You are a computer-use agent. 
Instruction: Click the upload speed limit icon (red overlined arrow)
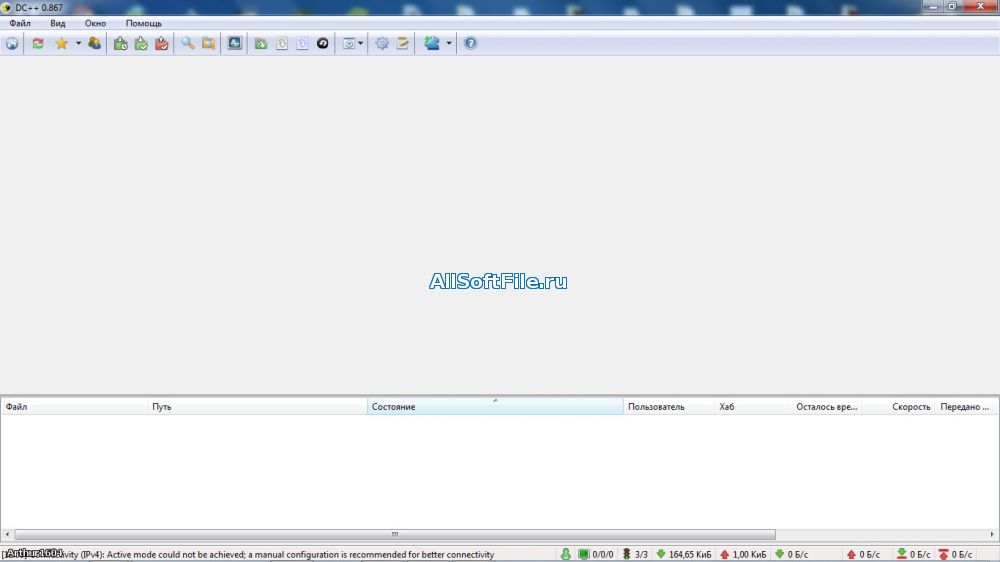click(x=943, y=554)
